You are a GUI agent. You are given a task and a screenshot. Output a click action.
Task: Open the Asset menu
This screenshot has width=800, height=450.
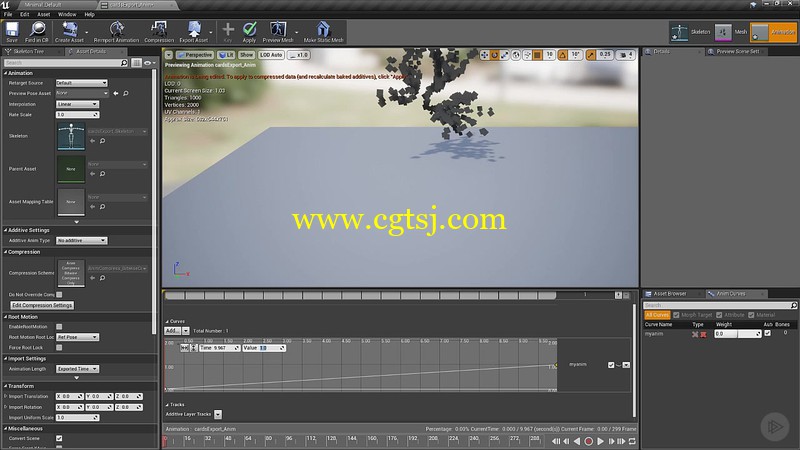point(44,14)
